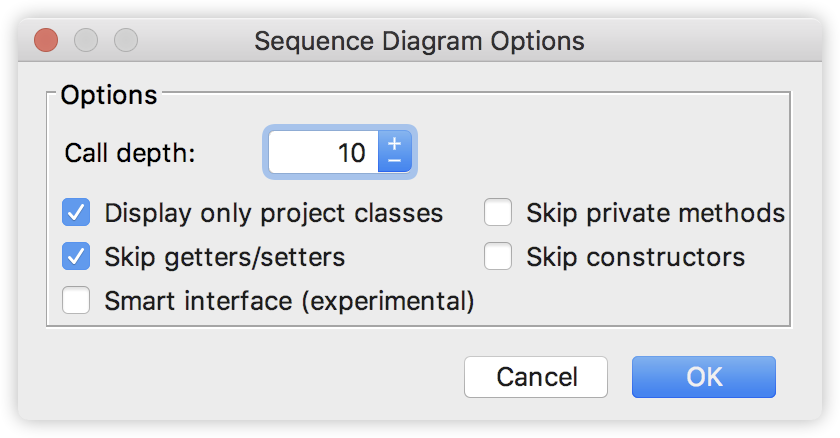This screenshot has height=438, width=840.
Task: Increase call depth with the plus stepper
Action: pos(394,143)
